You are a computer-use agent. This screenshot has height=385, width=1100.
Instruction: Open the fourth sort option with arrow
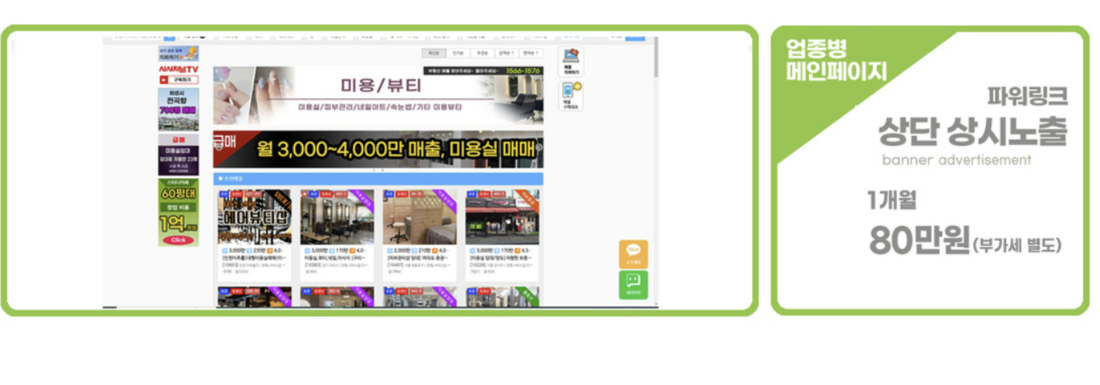tap(506, 53)
